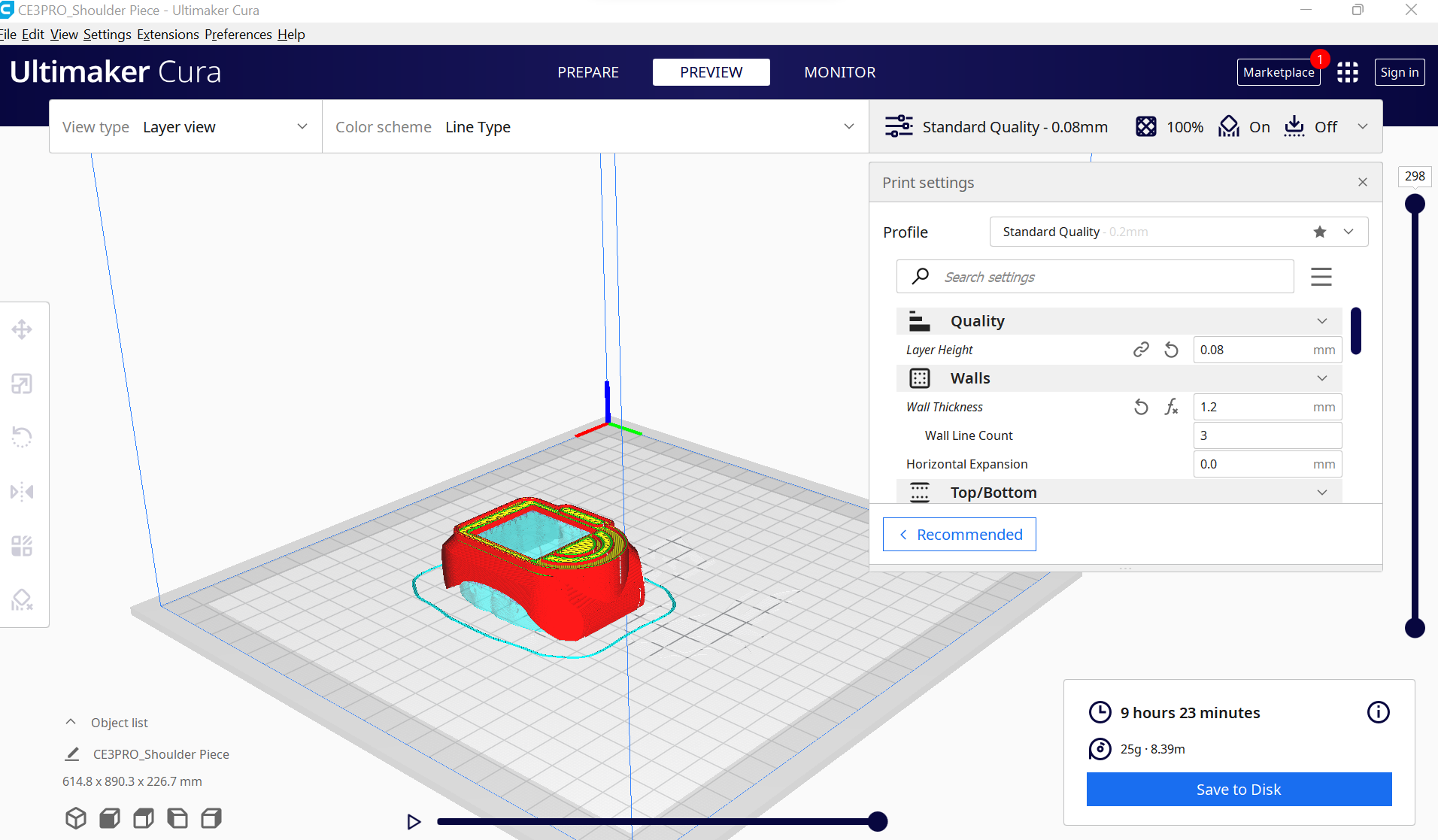Click the Sign in button
This screenshot has height=840, width=1438.
coord(1400,72)
